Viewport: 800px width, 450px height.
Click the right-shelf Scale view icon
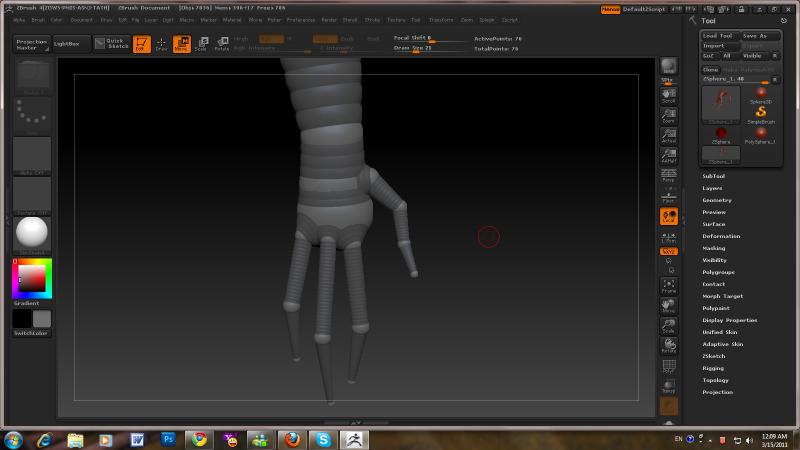pyautogui.click(x=668, y=326)
